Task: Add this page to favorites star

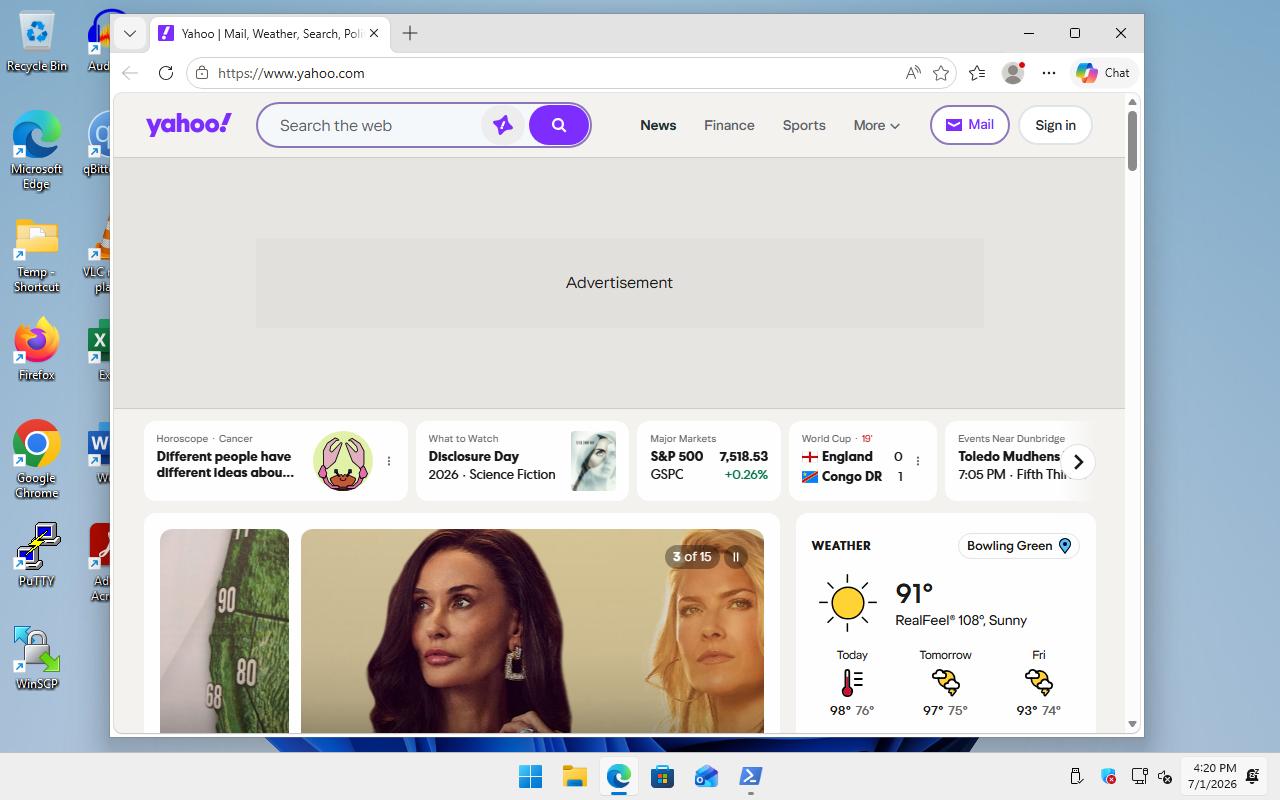Action: (x=941, y=73)
